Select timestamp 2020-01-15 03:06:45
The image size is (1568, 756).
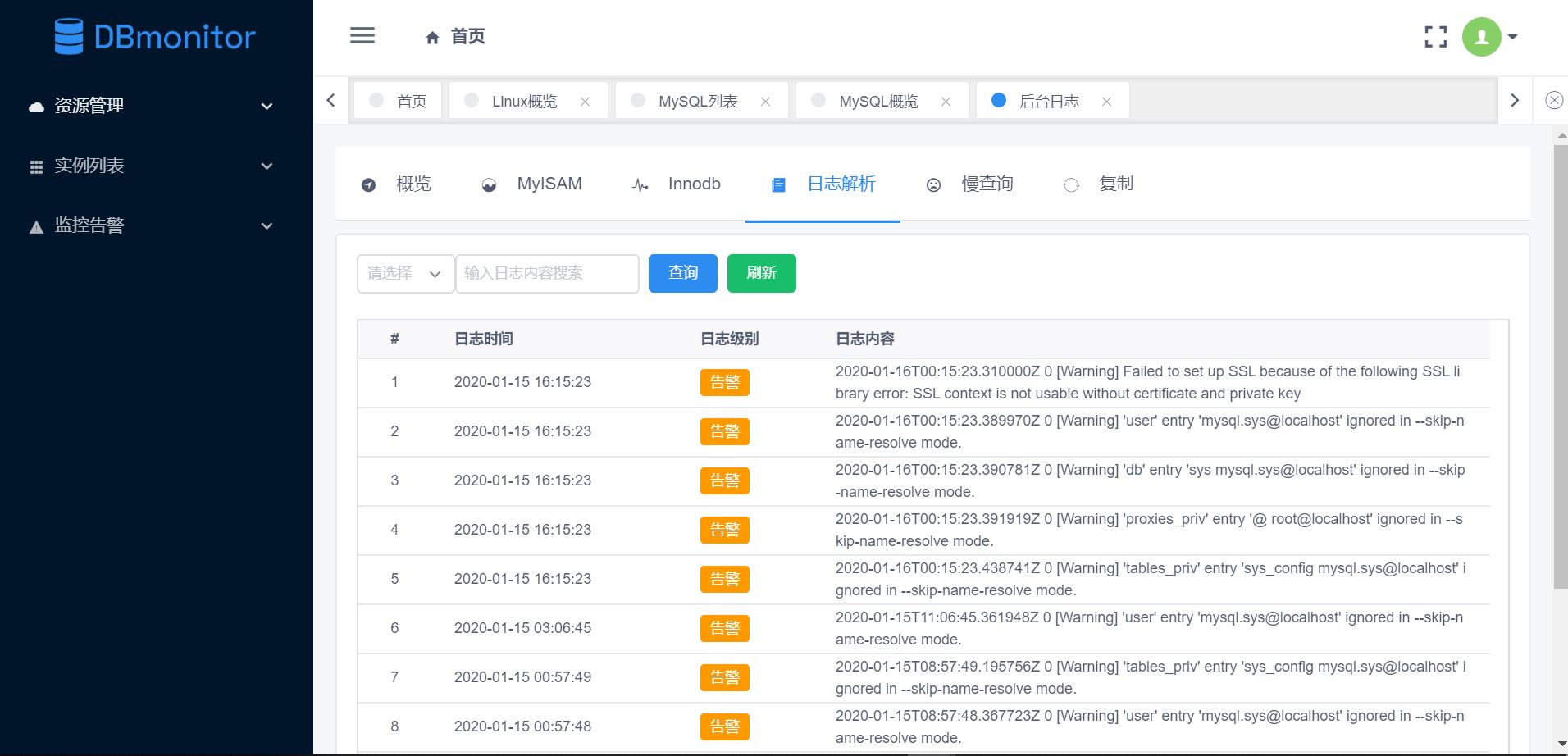pos(522,628)
